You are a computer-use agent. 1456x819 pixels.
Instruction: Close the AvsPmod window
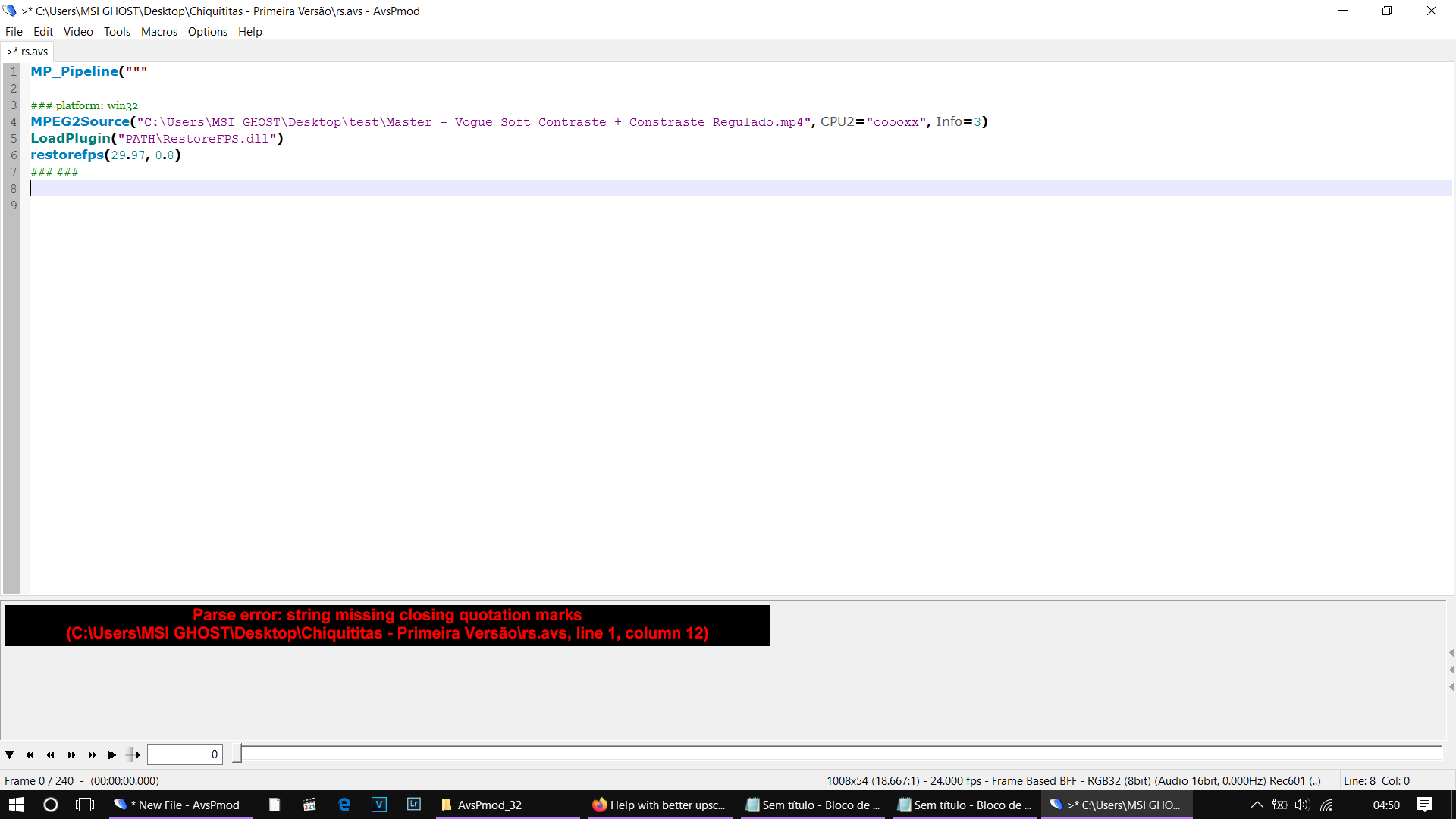tap(1432, 11)
